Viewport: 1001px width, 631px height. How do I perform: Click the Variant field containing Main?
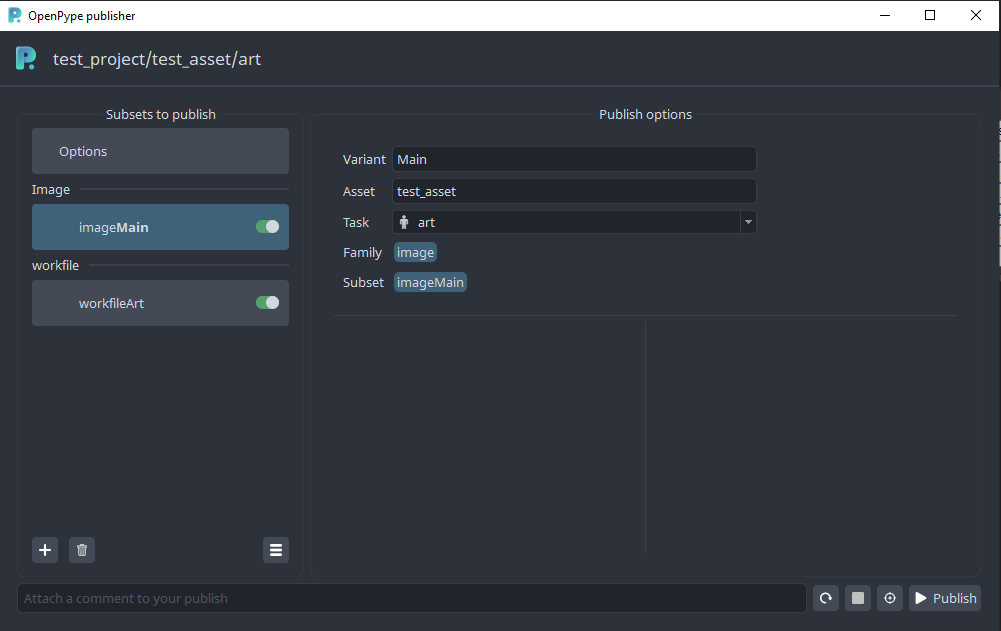(x=574, y=159)
